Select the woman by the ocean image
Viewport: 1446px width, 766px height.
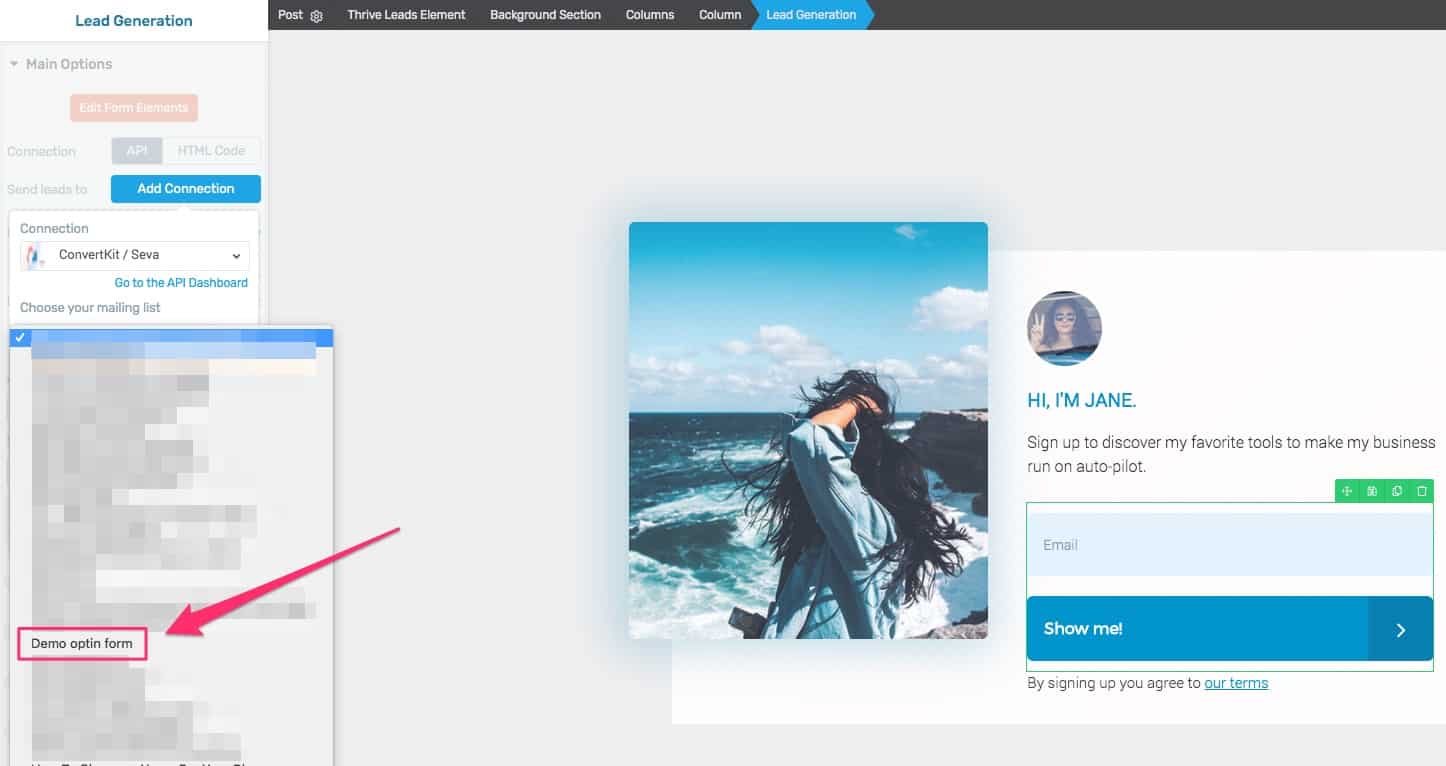coord(808,430)
